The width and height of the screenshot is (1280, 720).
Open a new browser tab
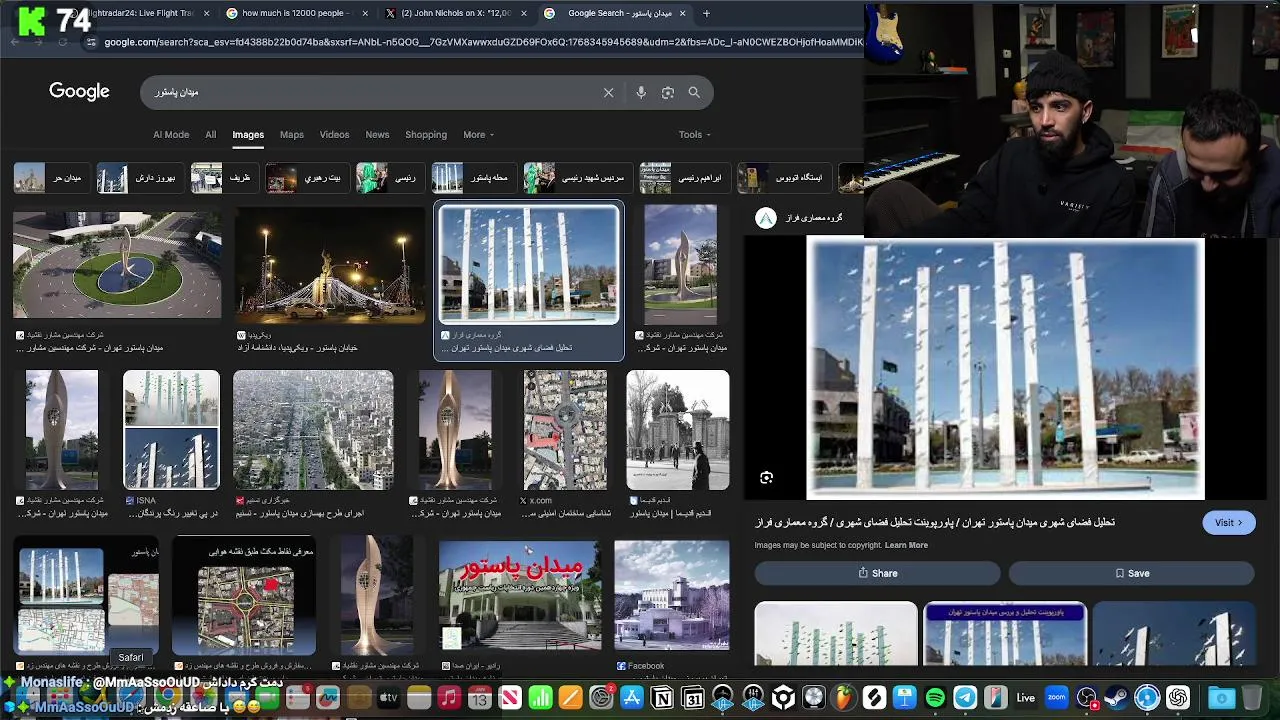tap(706, 13)
